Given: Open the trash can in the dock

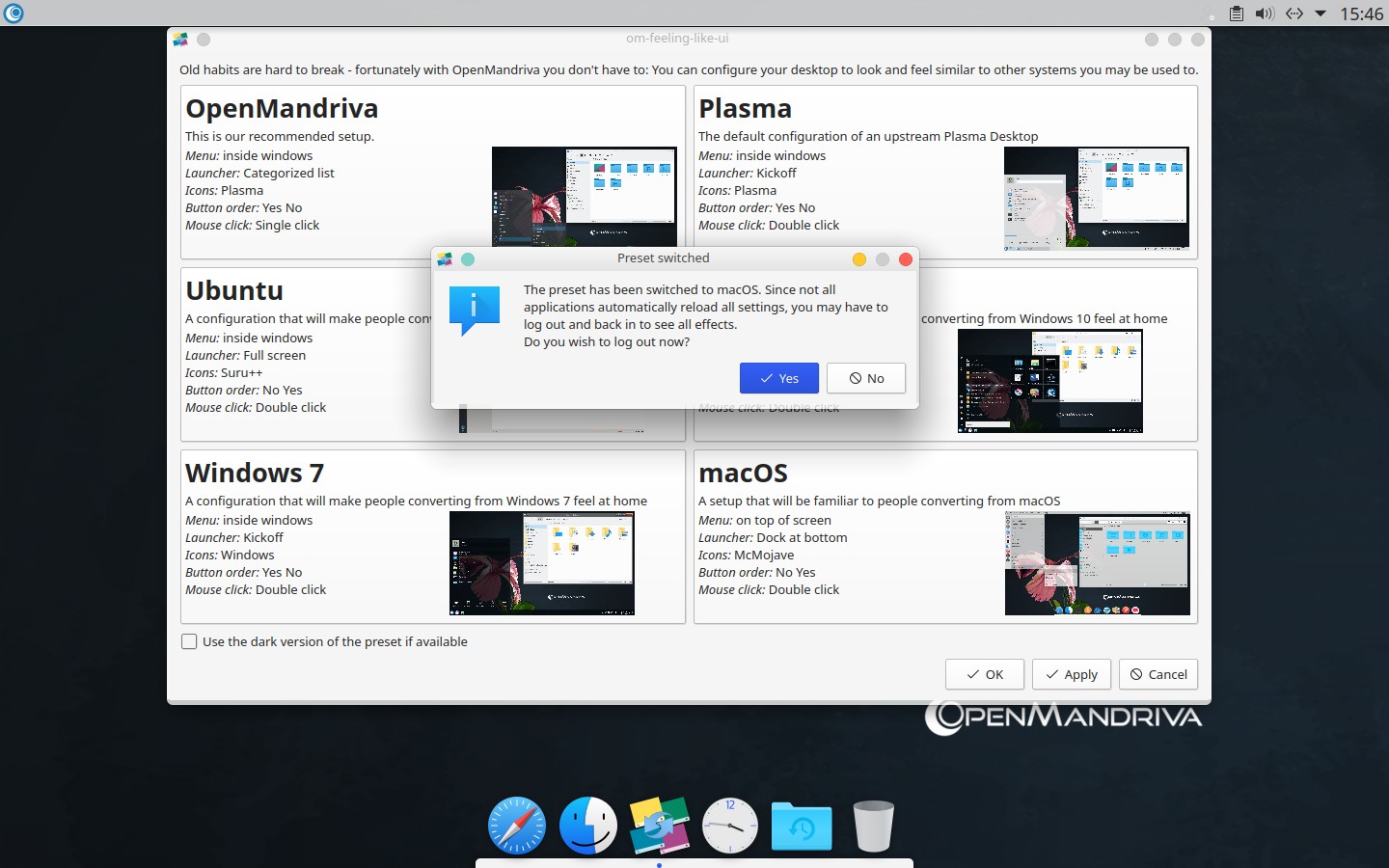Looking at the screenshot, I should pyautogui.click(x=873, y=827).
